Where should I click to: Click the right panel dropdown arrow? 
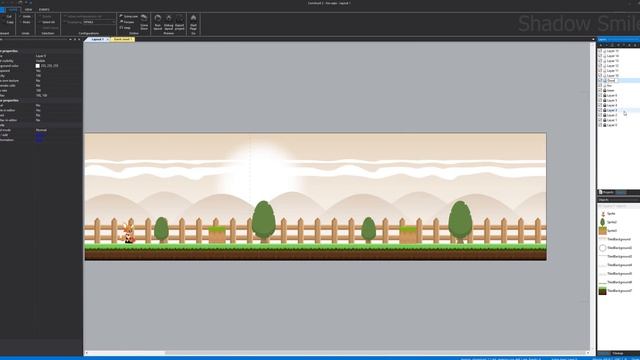click(593, 39)
